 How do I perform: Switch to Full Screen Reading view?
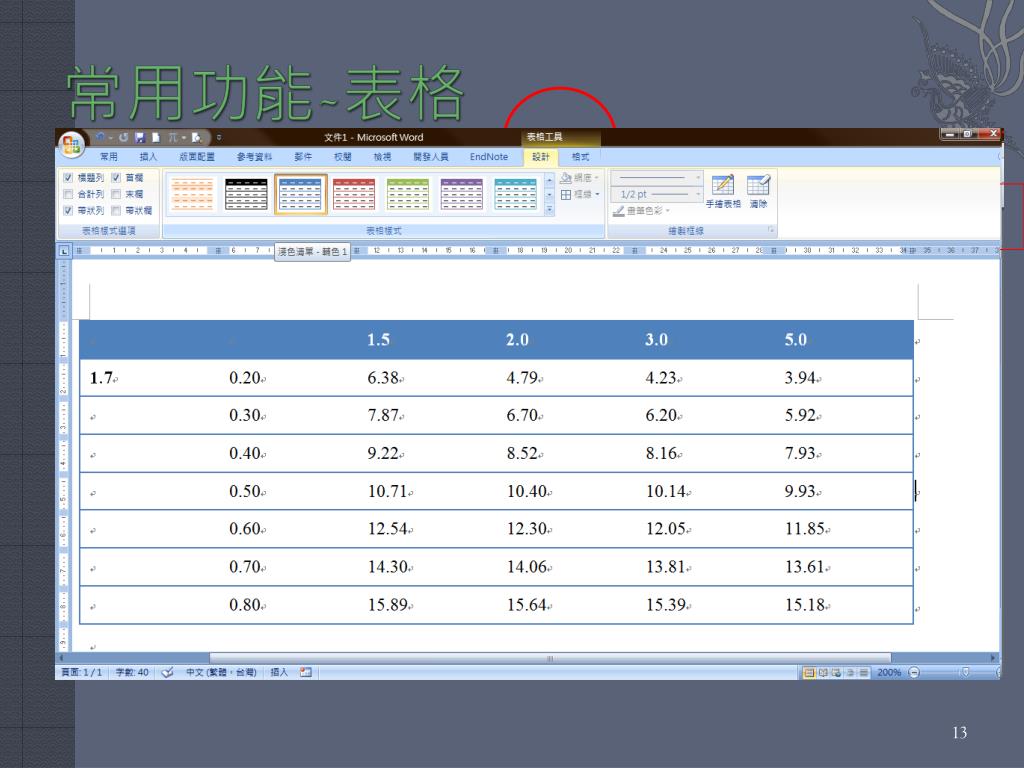click(823, 672)
